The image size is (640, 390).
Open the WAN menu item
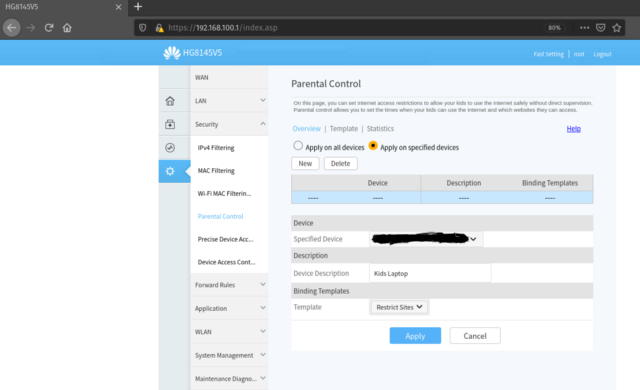pyautogui.click(x=202, y=78)
